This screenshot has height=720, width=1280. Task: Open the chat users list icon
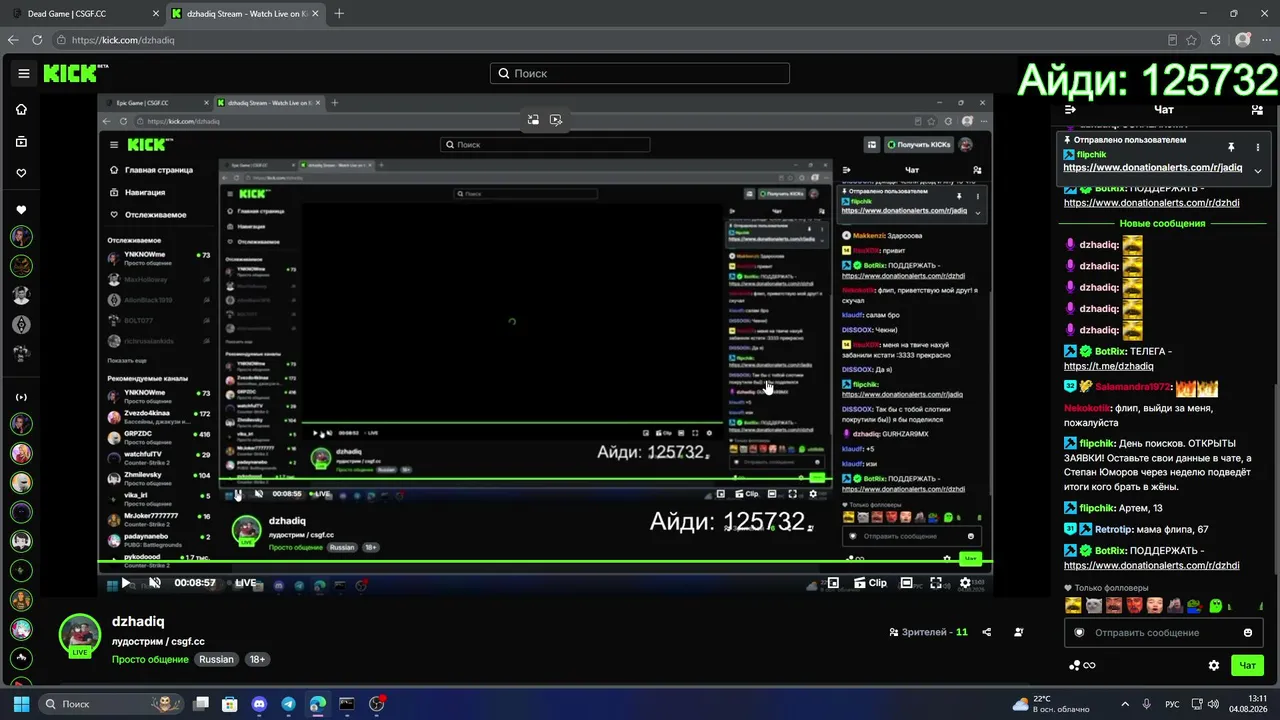click(1258, 110)
